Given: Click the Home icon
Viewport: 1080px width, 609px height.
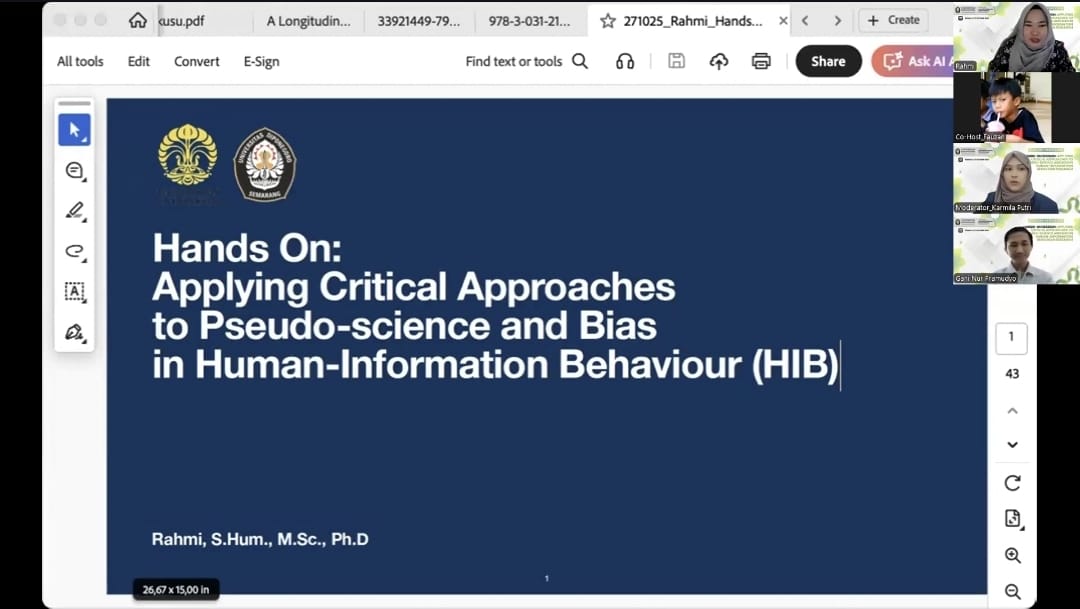Looking at the screenshot, I should pyautogui.click(x=138, y=20).
